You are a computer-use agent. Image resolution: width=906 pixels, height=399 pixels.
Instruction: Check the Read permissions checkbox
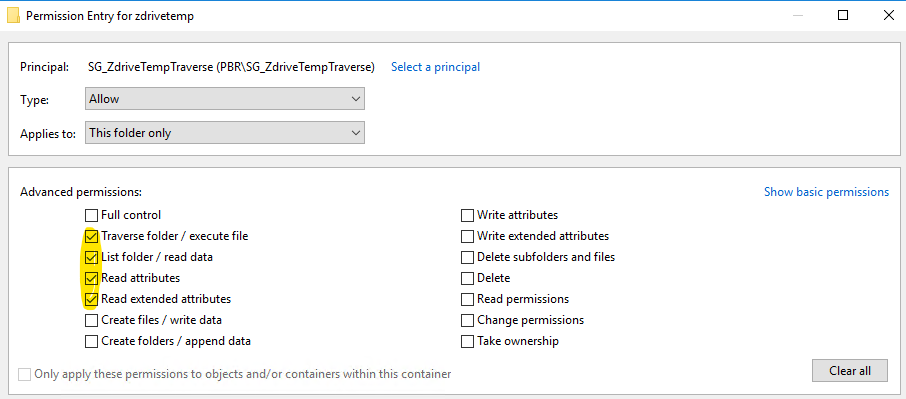(467, 299)
